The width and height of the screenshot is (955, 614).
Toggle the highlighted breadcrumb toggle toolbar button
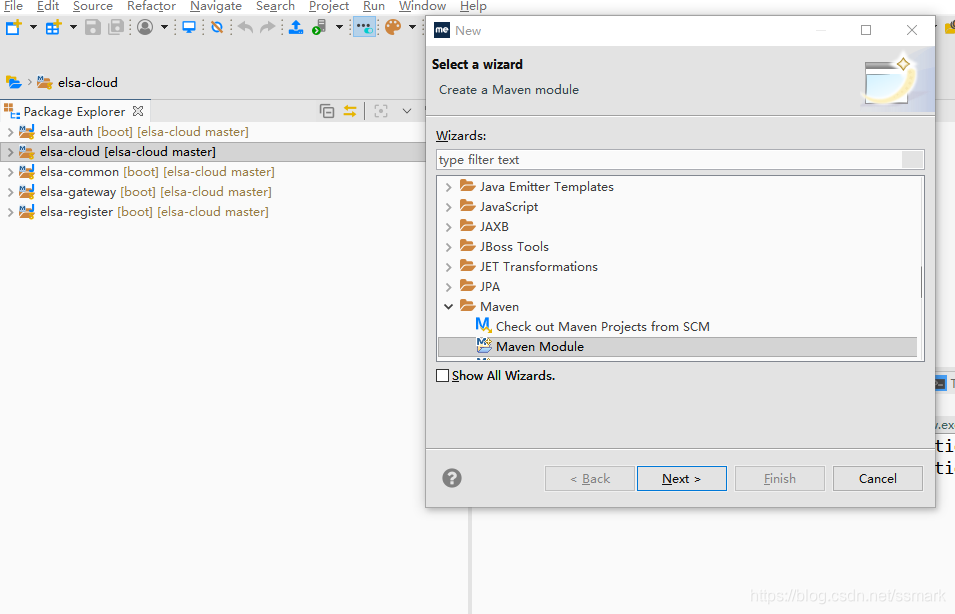(x=364, y=27)
